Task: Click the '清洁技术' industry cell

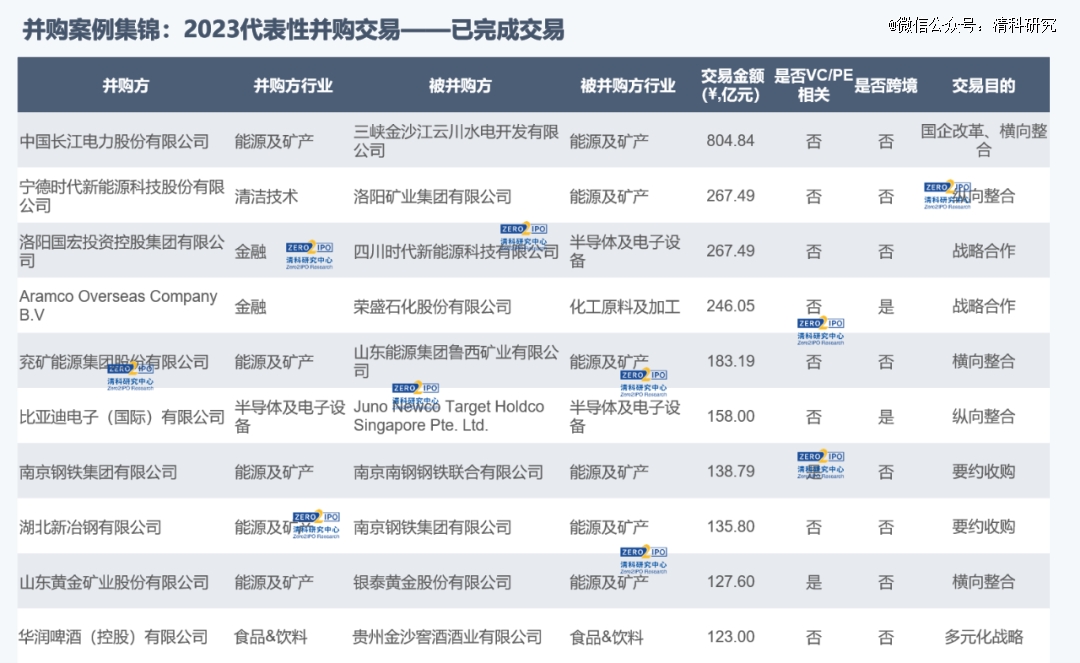Action: pyautogui.click(x=266, y=196)
